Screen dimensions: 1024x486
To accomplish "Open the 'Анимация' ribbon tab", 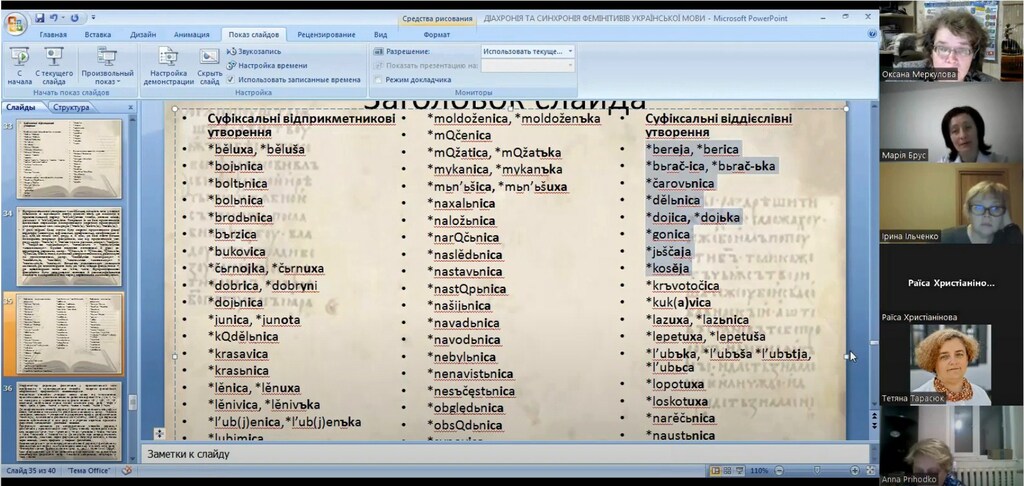I will pos(191,34).
